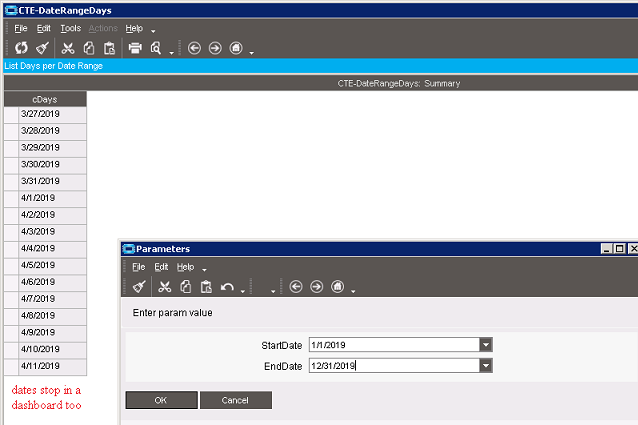
Task: Click Cut scissors icon in main toolbar
Action: [68, 48]
